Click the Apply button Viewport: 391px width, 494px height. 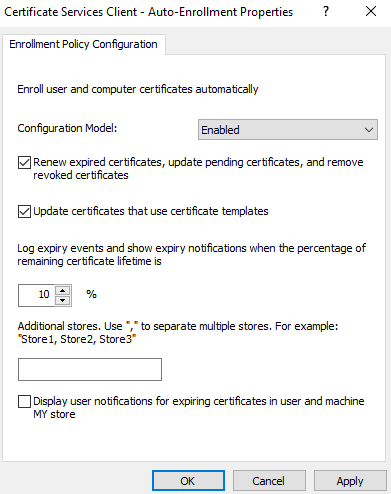[x=350, y=481]
